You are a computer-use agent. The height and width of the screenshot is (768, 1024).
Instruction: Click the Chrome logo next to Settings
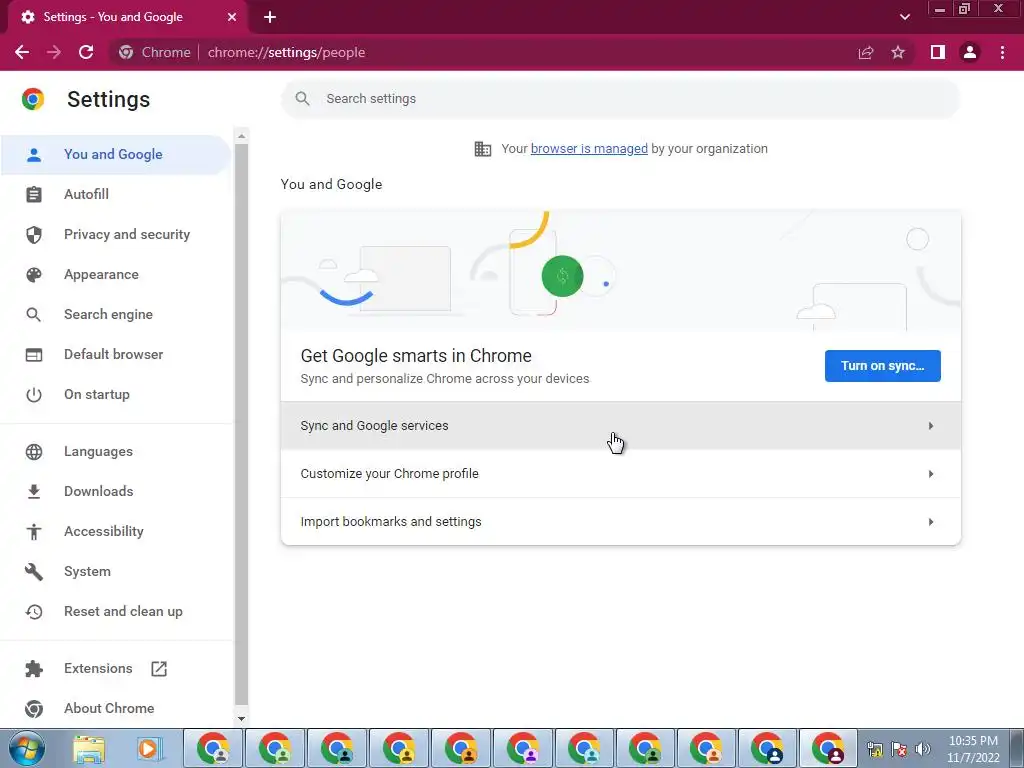tap(33, 99)
